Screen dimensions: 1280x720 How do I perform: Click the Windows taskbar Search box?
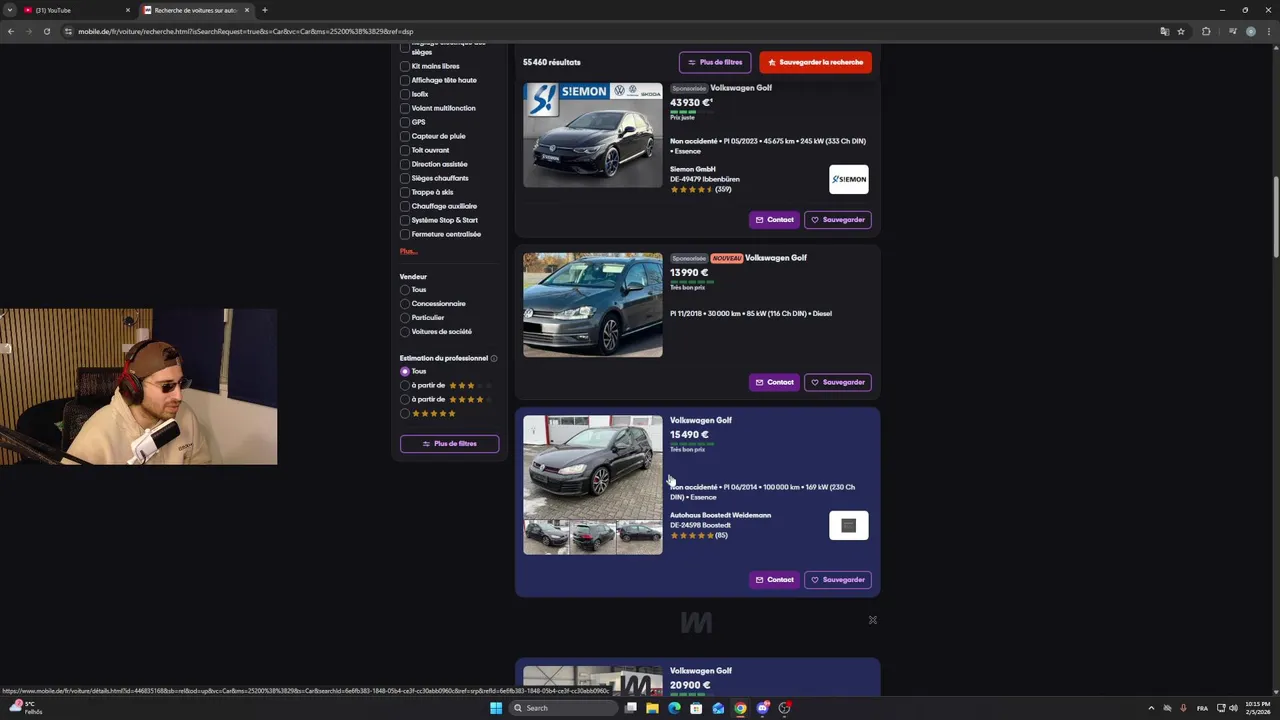click(x=563, y=708)
